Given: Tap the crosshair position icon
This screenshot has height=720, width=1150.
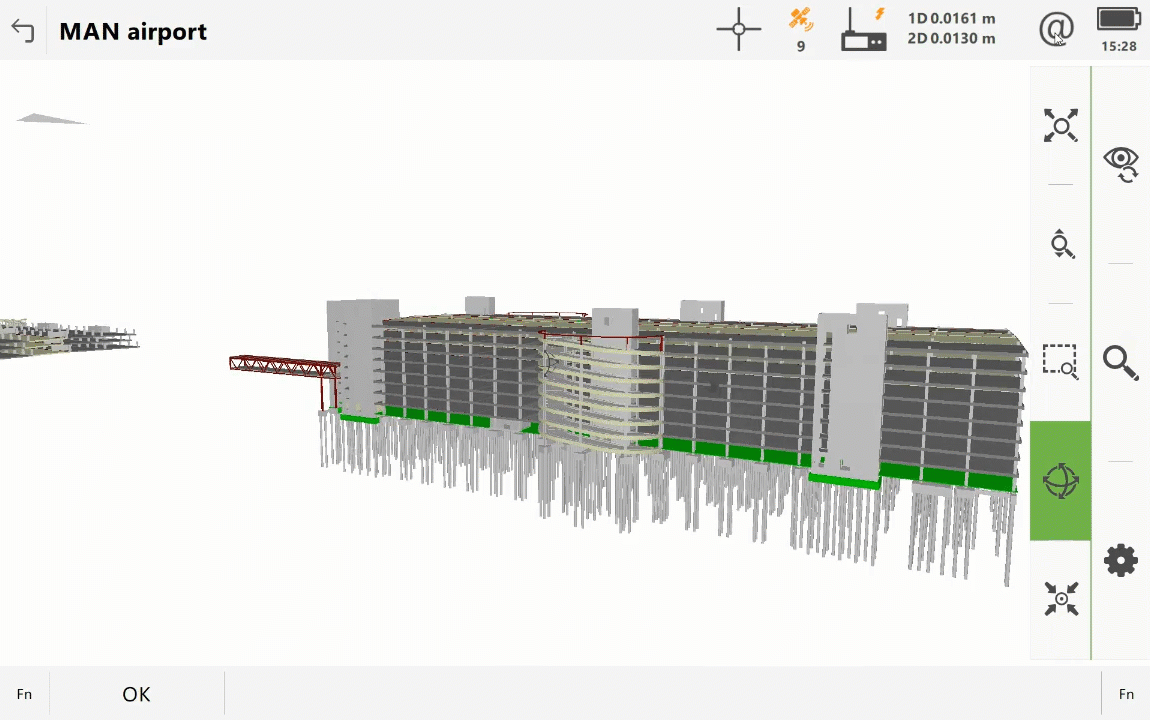Looking at the screenshot, I should pos(739,29).
